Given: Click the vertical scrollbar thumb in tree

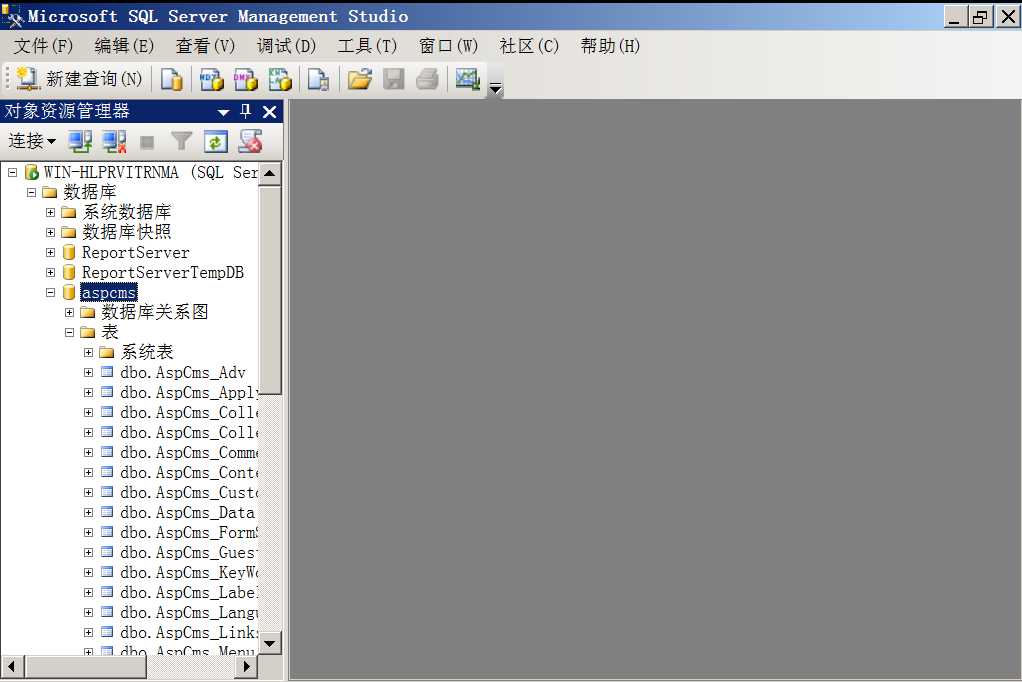Looking at the screenshot, I should coord(270,291).
